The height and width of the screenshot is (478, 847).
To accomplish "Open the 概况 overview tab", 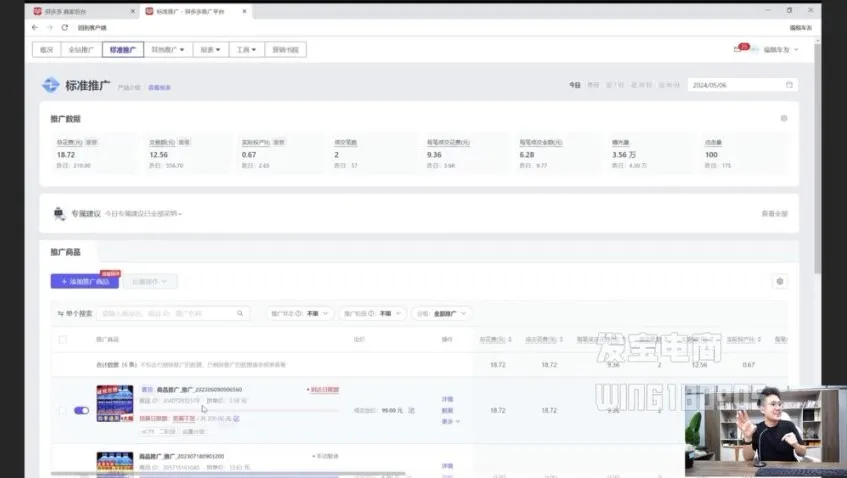I will click(44, 49).
